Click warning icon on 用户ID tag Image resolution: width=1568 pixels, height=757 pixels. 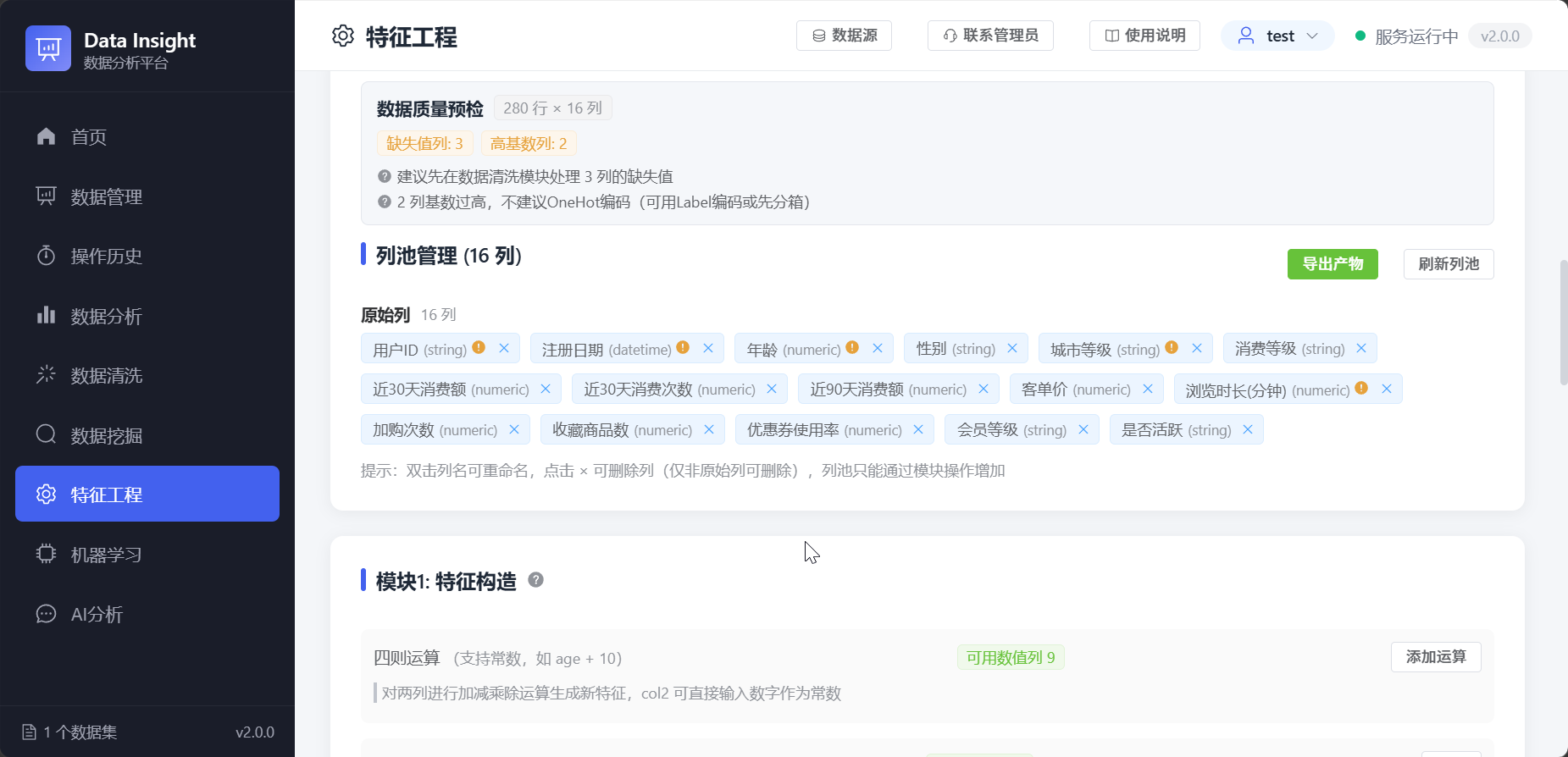[x=479, y=347]
